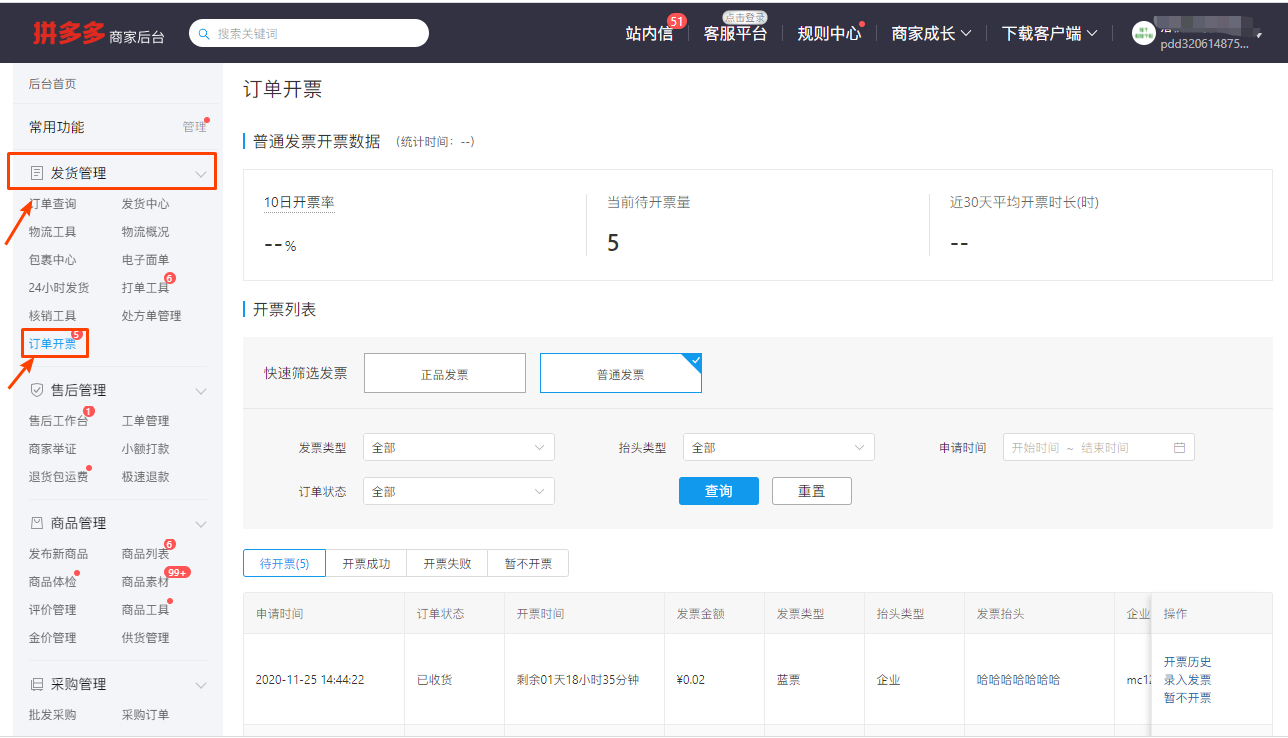Open 24小时发货 in sidebar
This screenshot has width=1288, height=738.
59,288
